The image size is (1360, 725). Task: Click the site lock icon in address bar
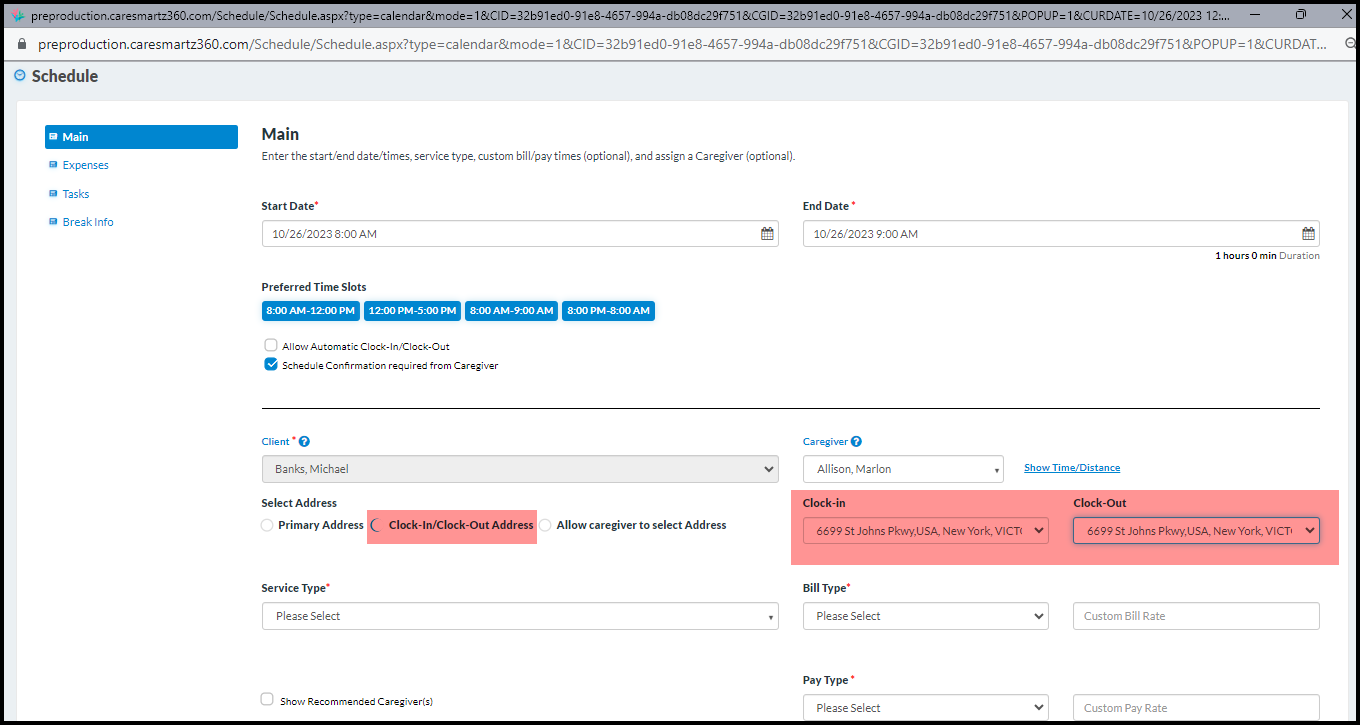click(23, 45)
